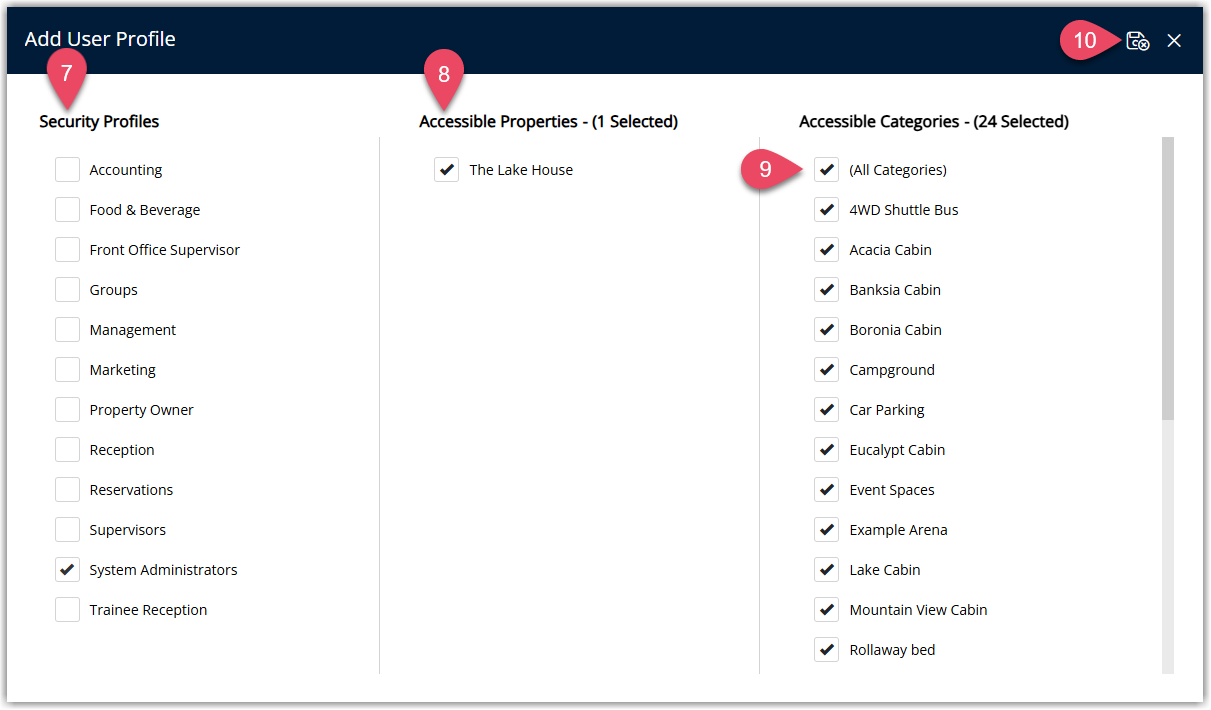The width and height of the screenshot is (1211, 710).
Task: Select the Groups security profile
Action: pos(67,289)
